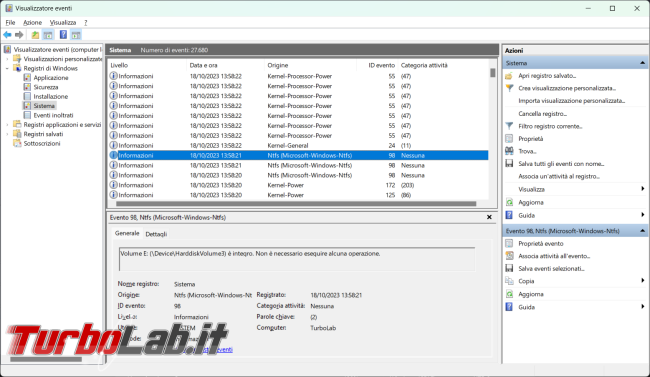
Task: Click the Guida icon in the Evento 98 section
Action: [509, 307]
